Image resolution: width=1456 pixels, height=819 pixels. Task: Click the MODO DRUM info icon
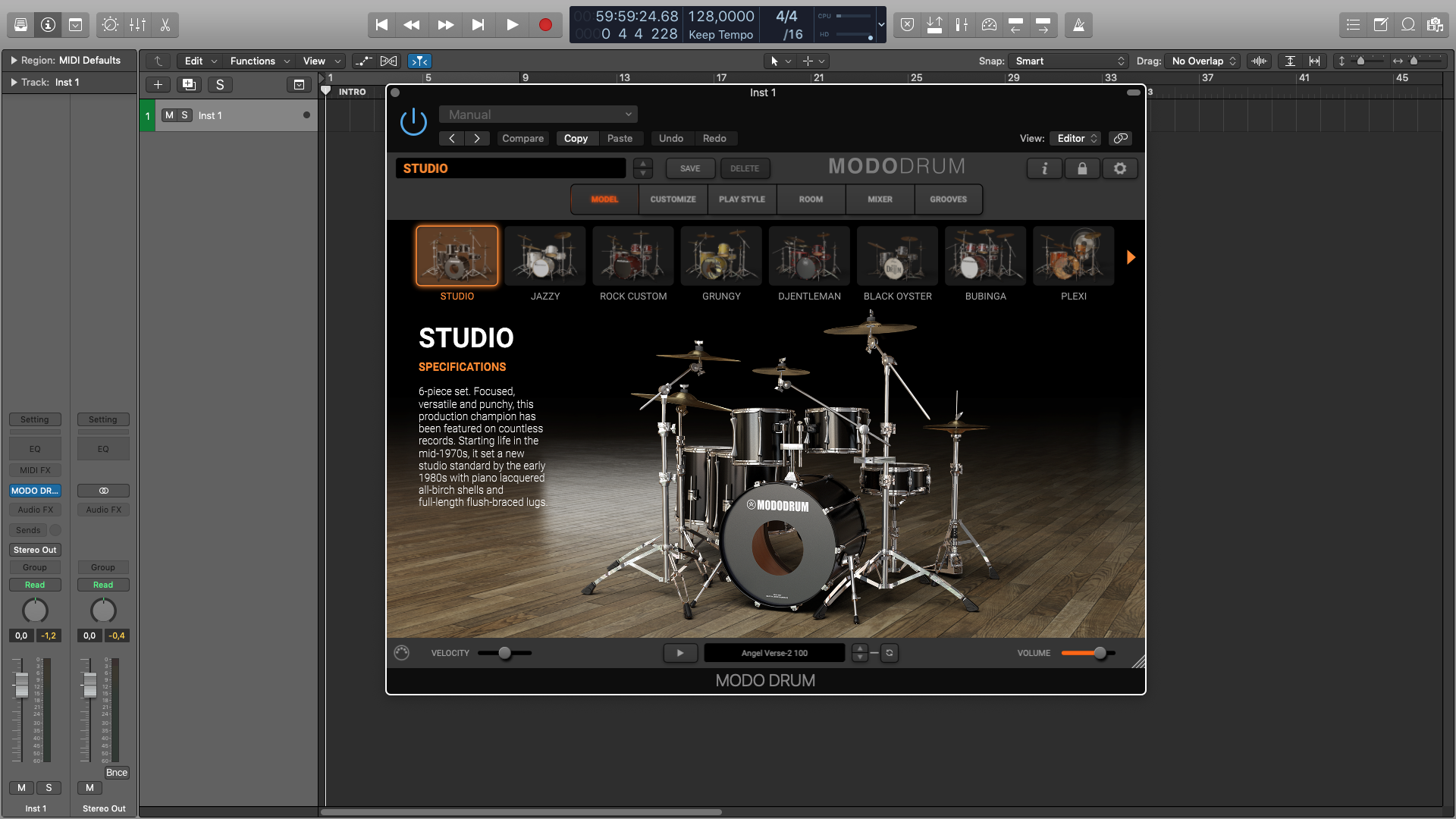tap(1044, 168)
